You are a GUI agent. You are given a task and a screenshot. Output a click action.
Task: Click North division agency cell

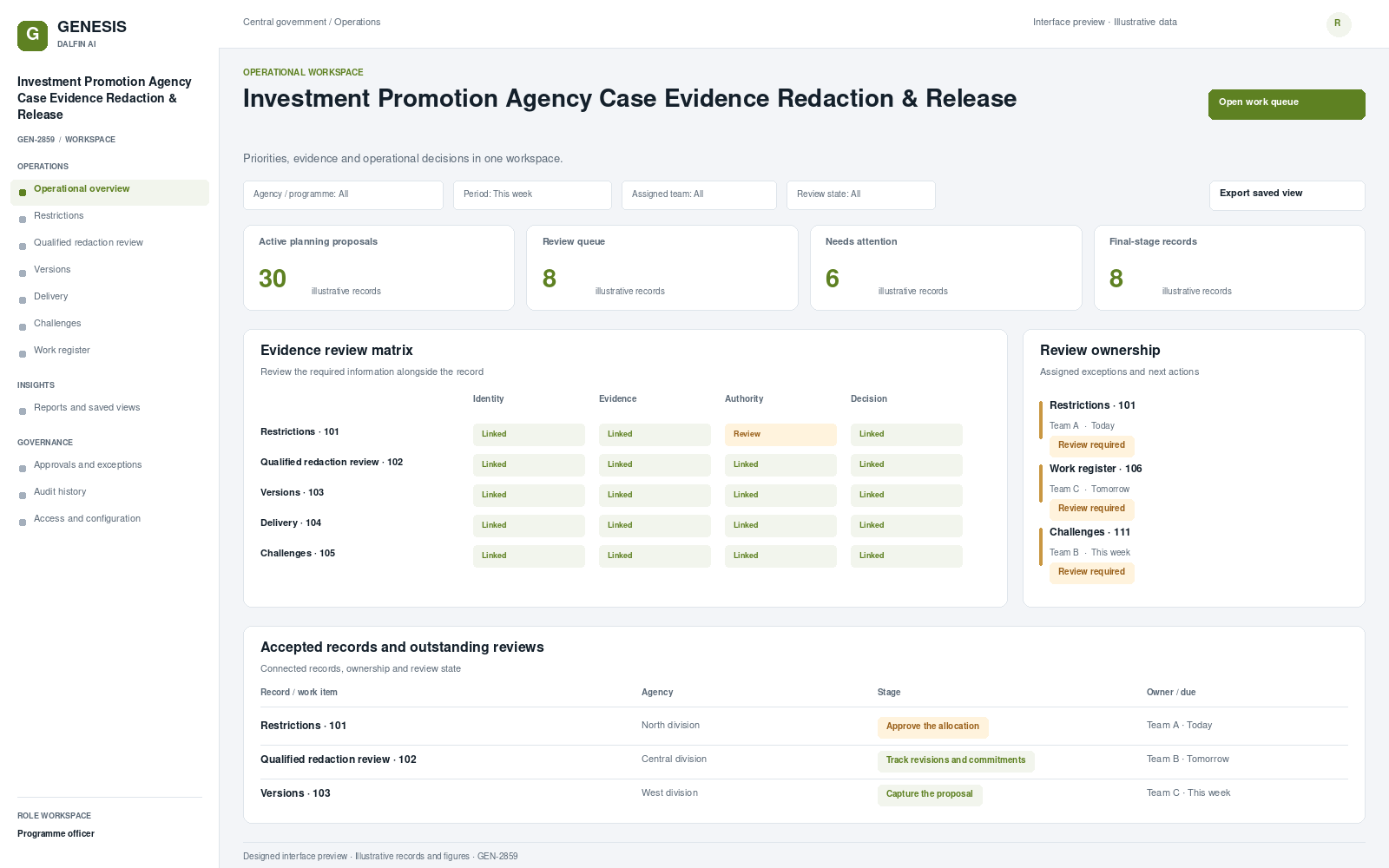[670, 726]
